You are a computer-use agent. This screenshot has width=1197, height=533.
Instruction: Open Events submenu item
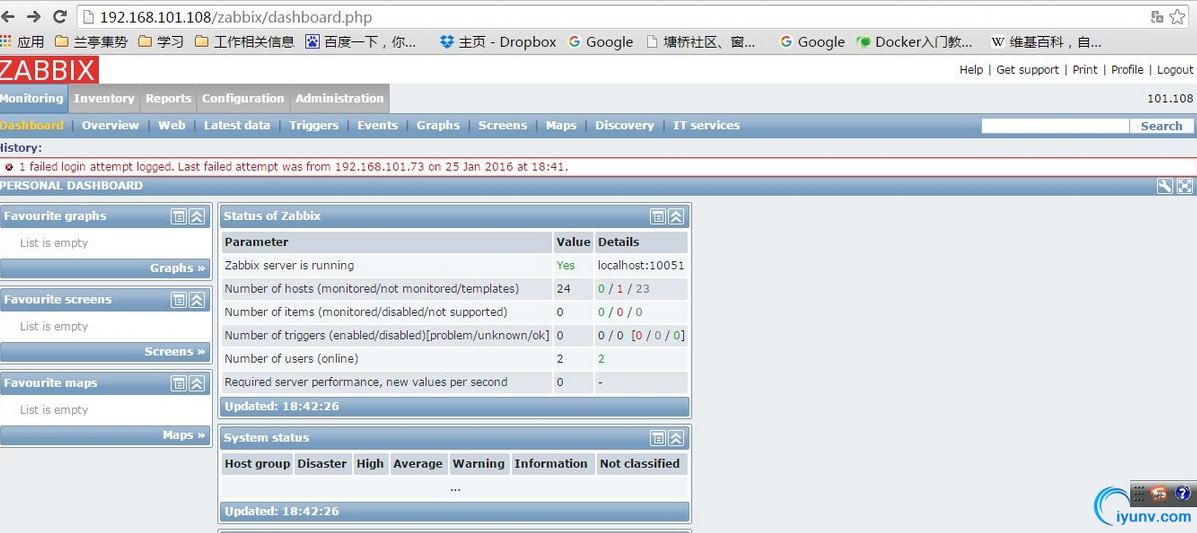[377, 125]
